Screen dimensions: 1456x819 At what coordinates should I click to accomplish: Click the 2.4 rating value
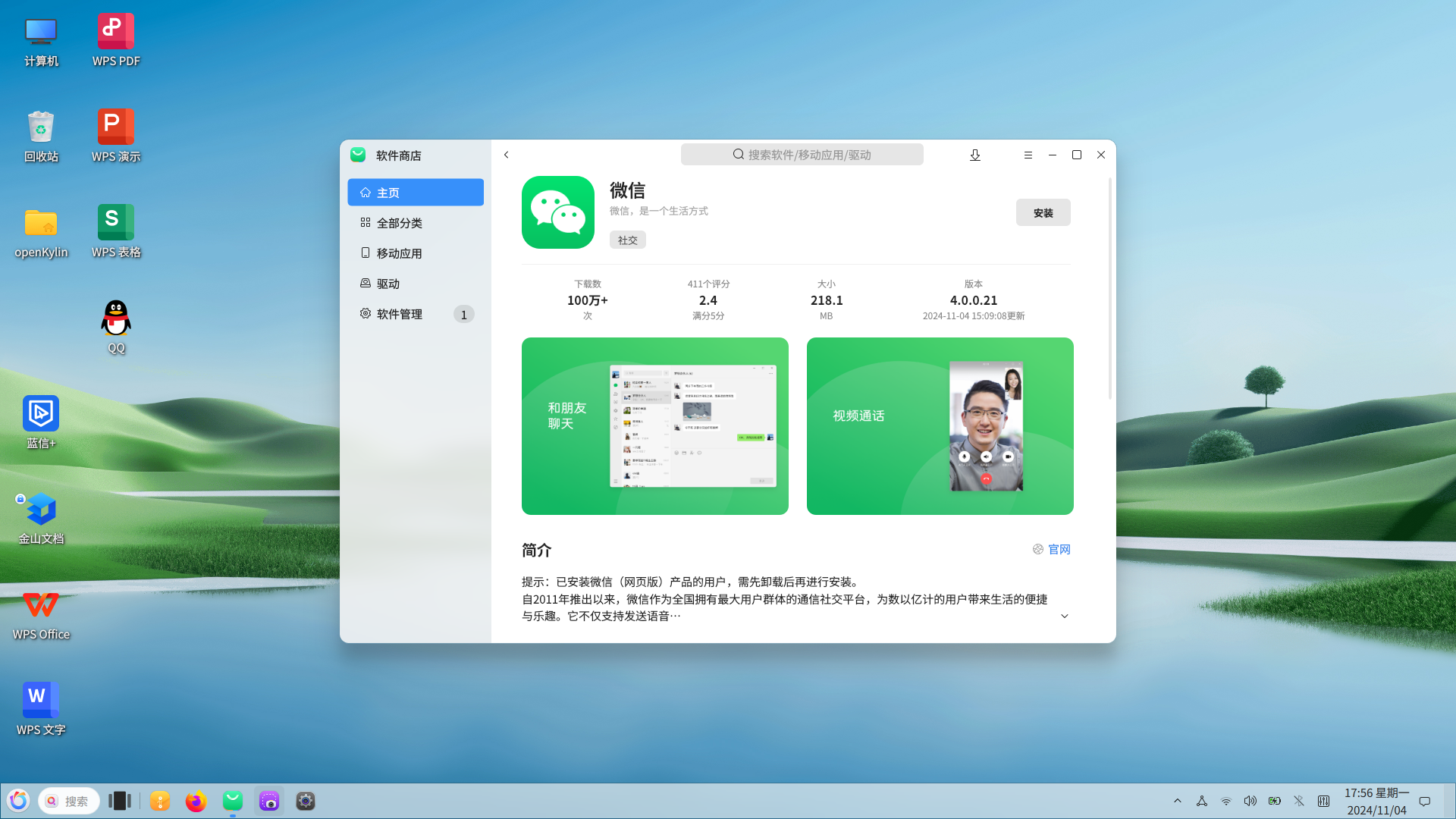[x=708, y=300]
